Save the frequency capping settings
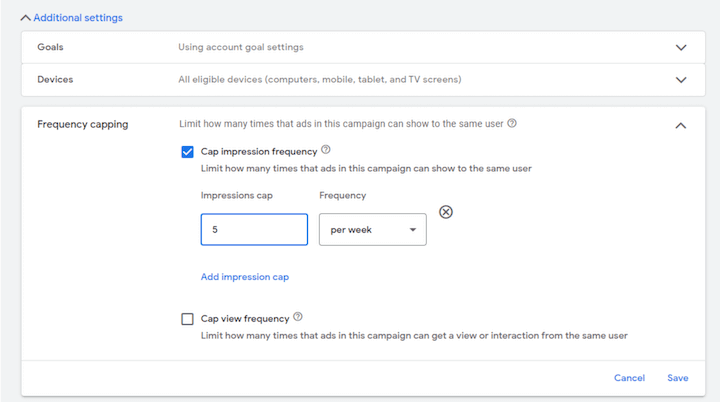The height and width of the screenshot is (402, 720). pos(677,378)
